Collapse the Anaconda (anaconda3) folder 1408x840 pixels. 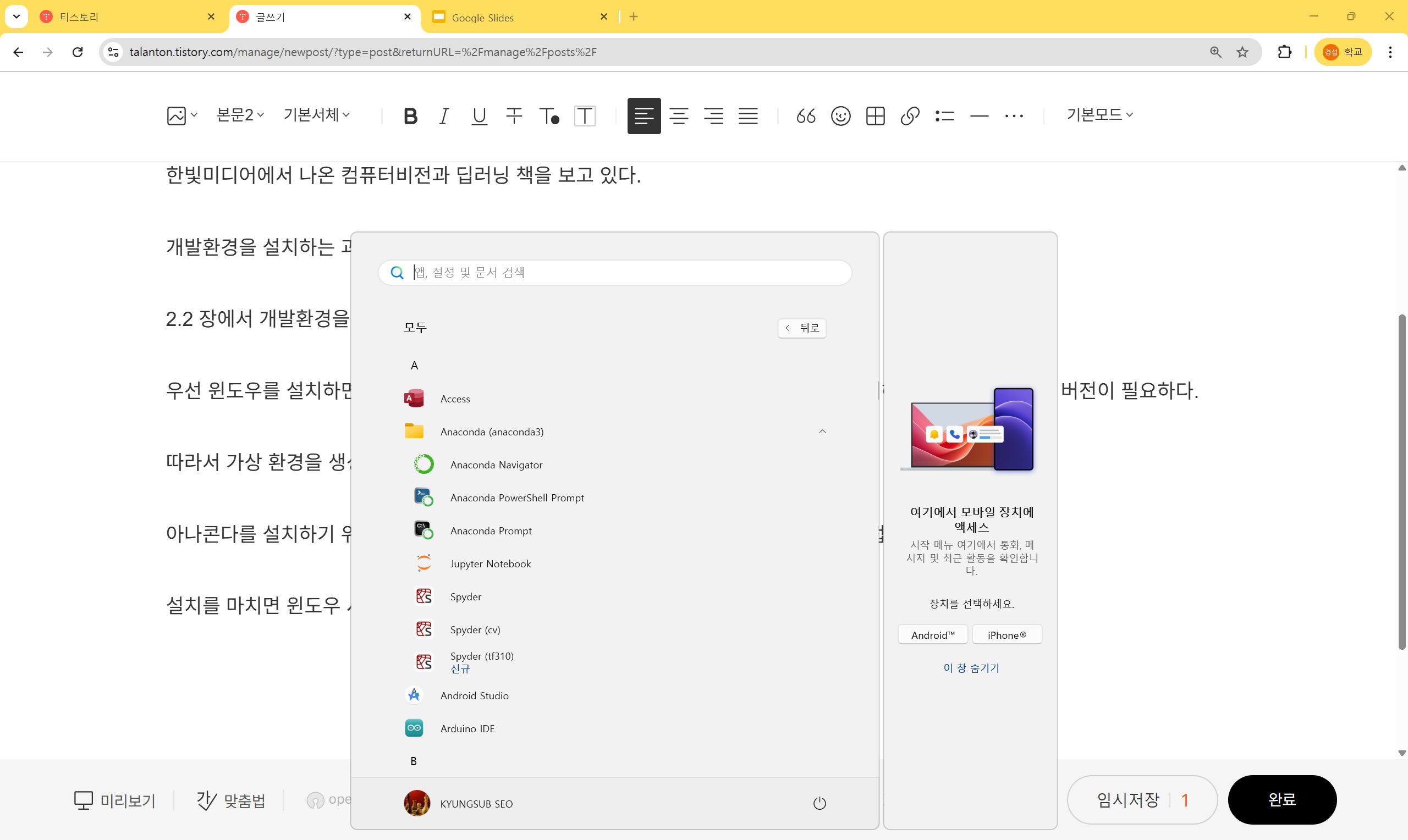click(822, 432)
